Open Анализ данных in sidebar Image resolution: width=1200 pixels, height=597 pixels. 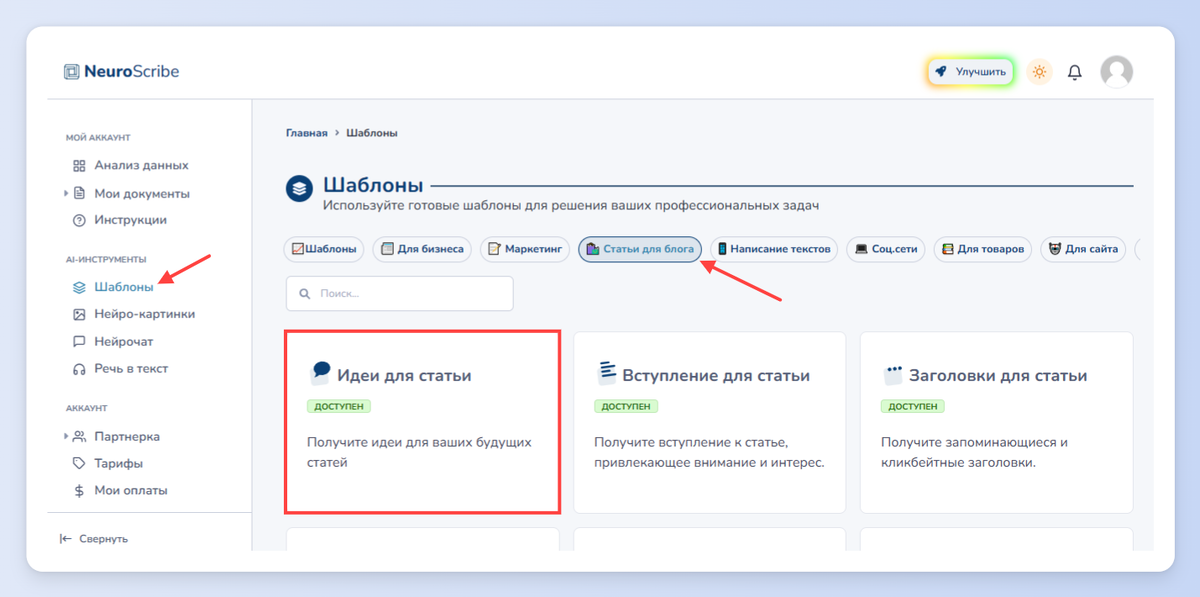coord(141,166)
